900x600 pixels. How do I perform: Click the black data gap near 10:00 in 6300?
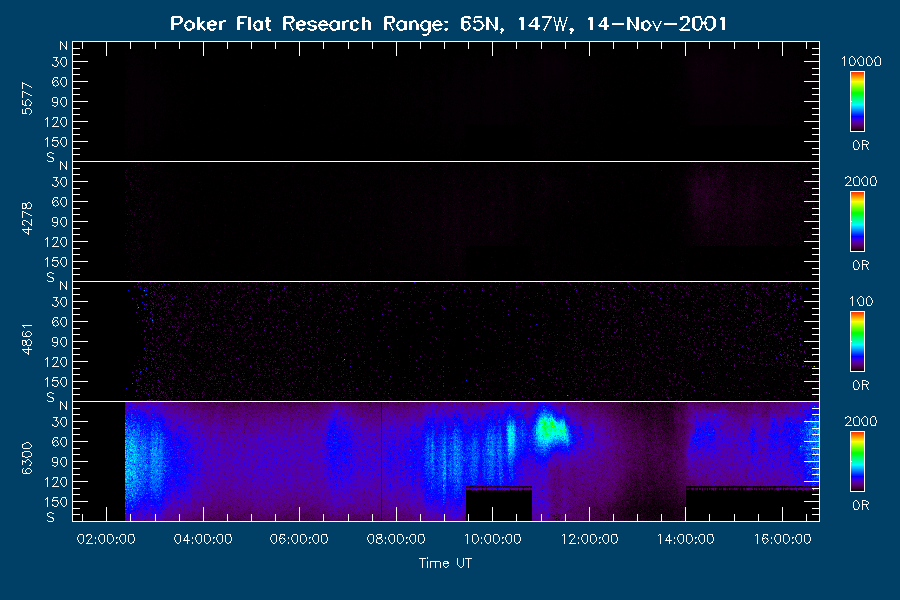tap(499, 504)
